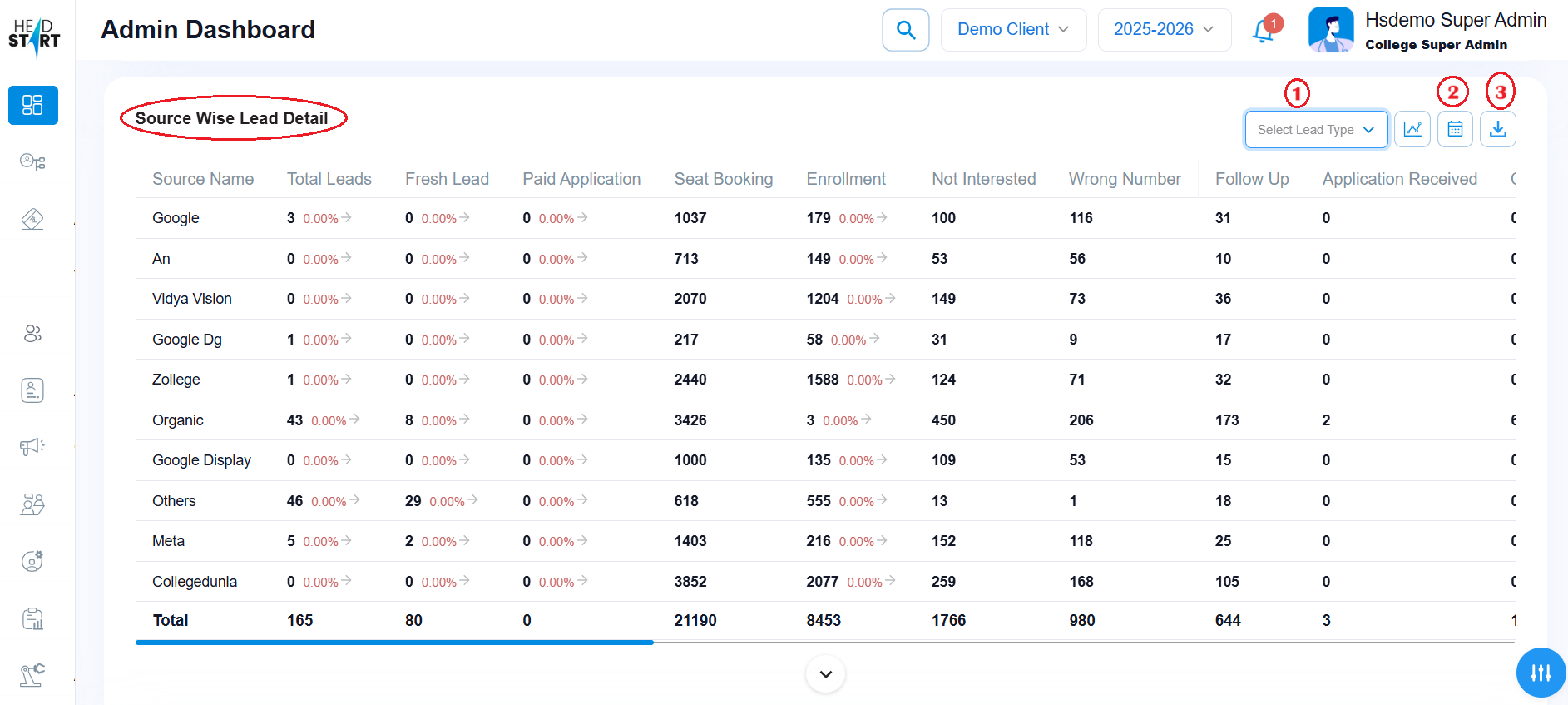The image size is (1568, 705).
Task: Click the search magnifier icon
Action: (905, 30)
